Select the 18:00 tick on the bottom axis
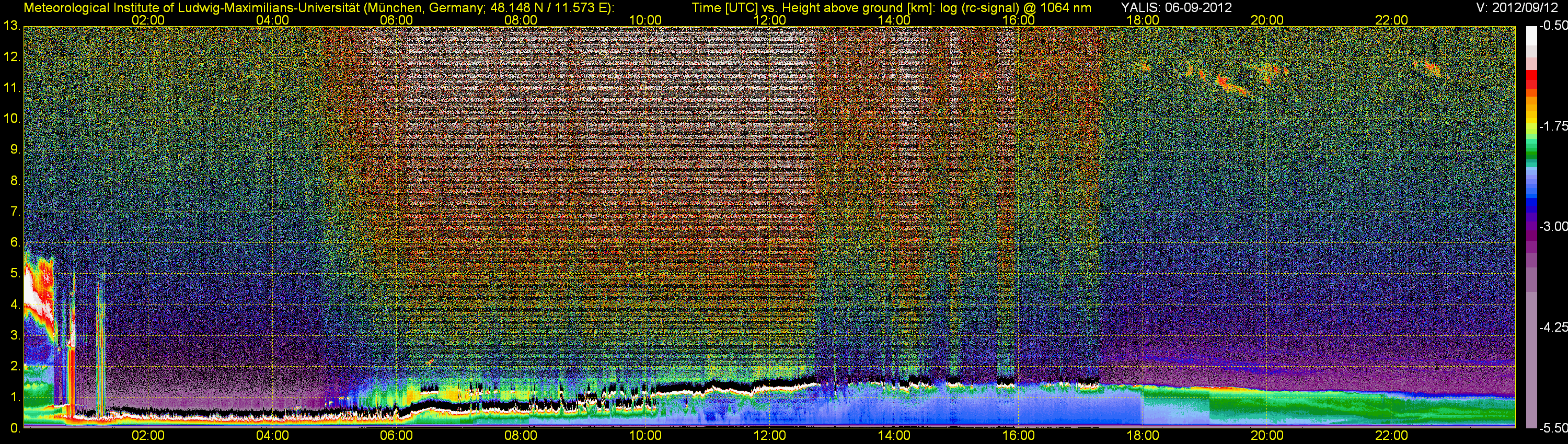Screen dimensions: 1568x444 [1143, 436]
